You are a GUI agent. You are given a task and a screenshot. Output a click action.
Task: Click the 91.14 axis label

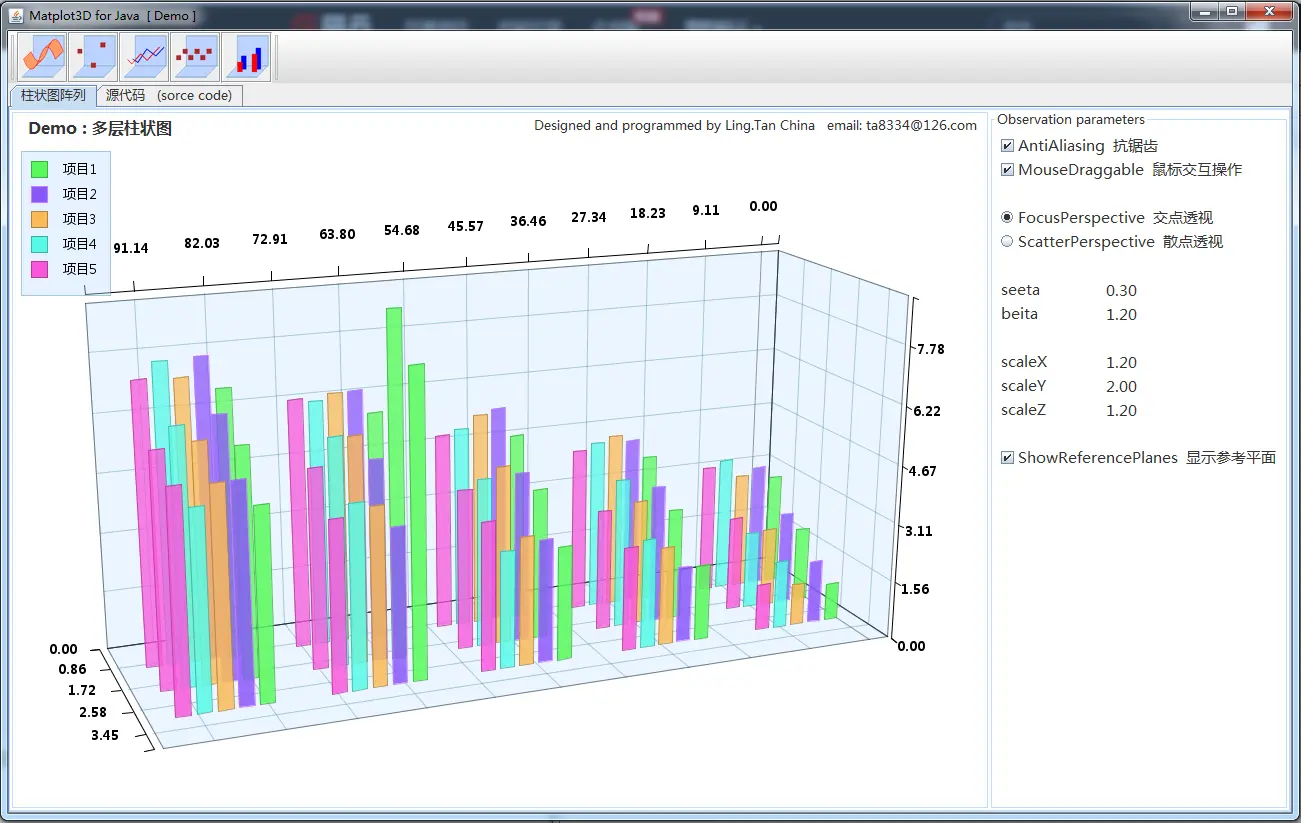pyautogui.click(x=131, y=249)
